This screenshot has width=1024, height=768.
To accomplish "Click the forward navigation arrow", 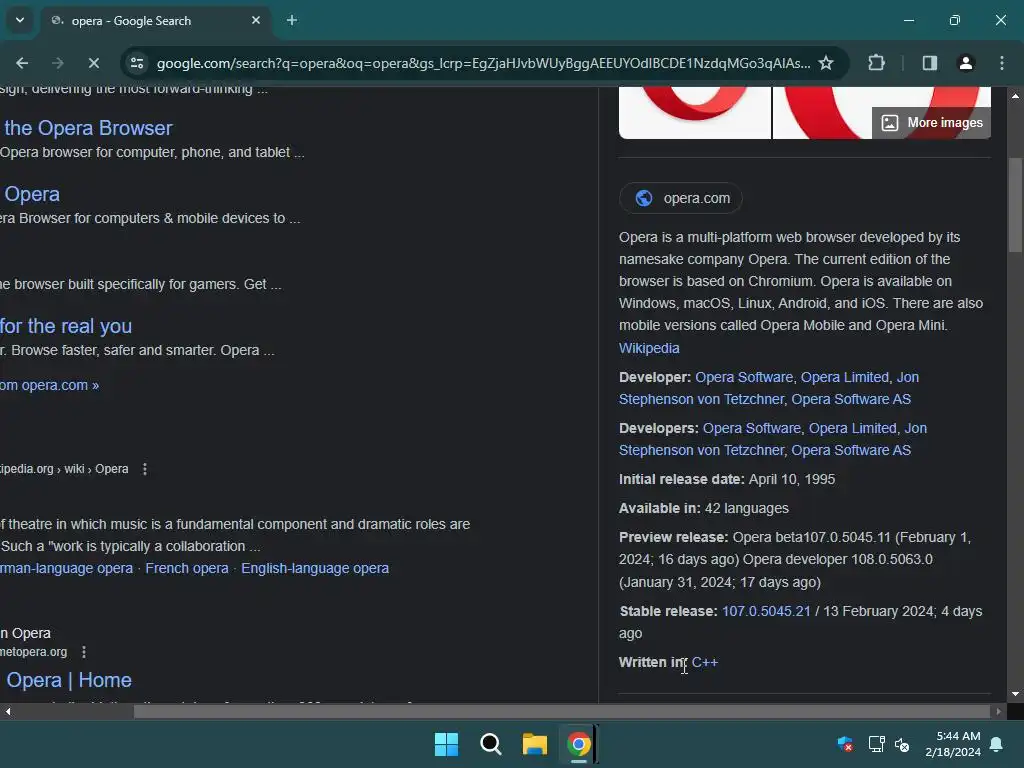I will [x=58, y=63].
